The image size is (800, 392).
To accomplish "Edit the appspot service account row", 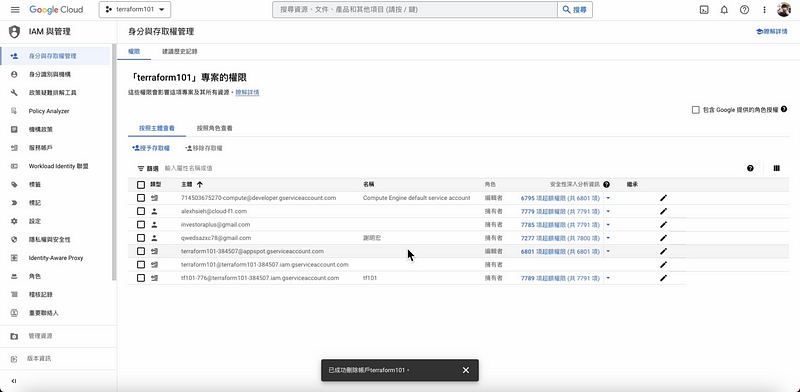I will [x=663, y=251].
